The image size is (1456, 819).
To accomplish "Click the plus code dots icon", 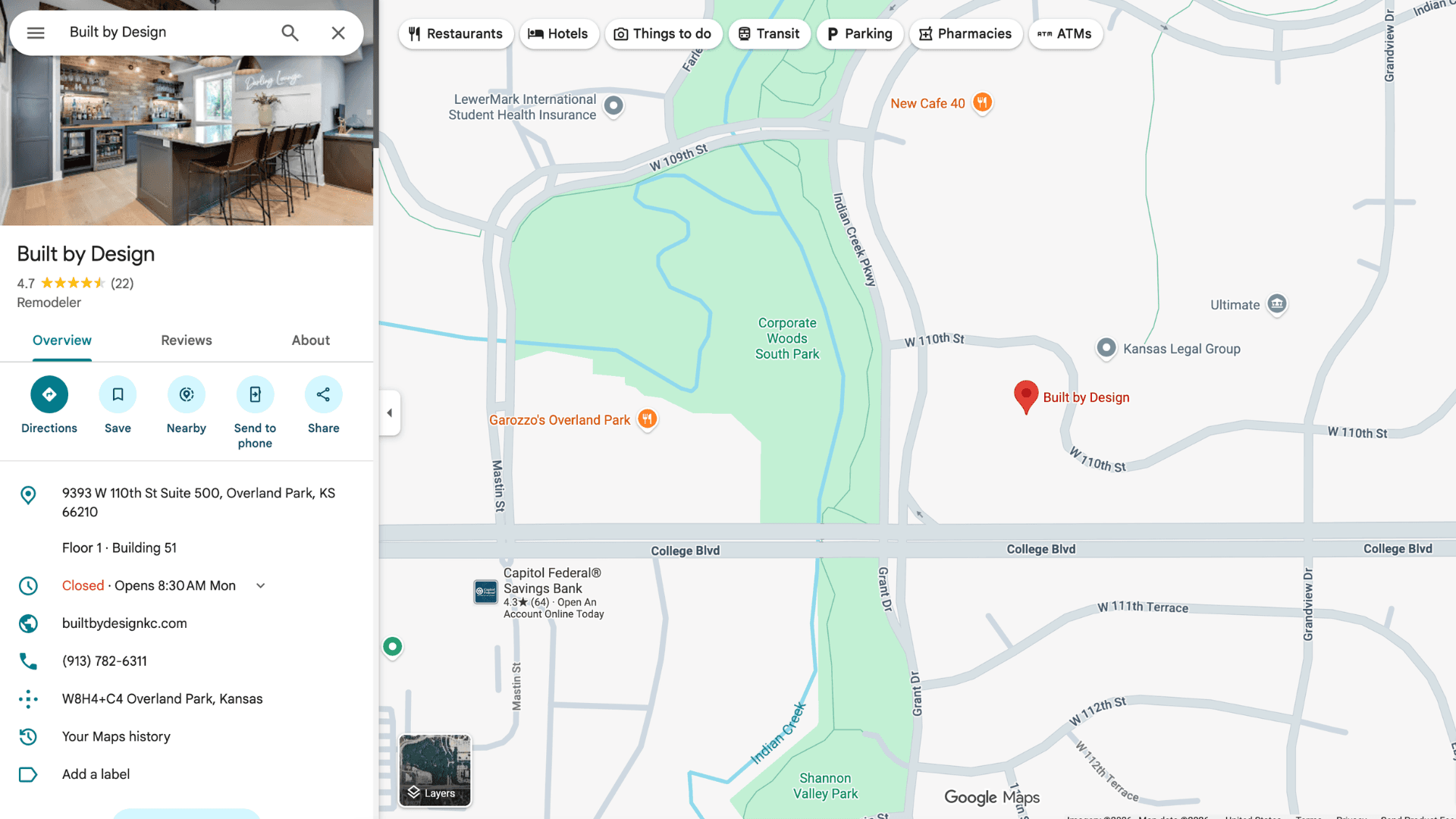I will [28, 699].
